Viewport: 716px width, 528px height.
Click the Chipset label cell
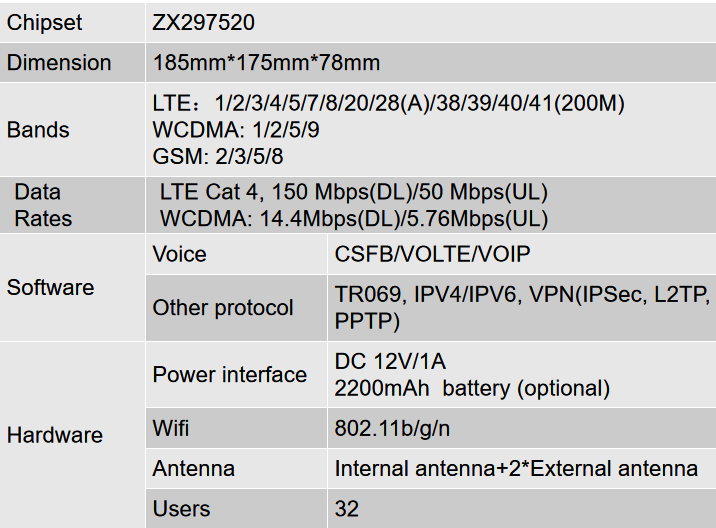click(72, 22)
